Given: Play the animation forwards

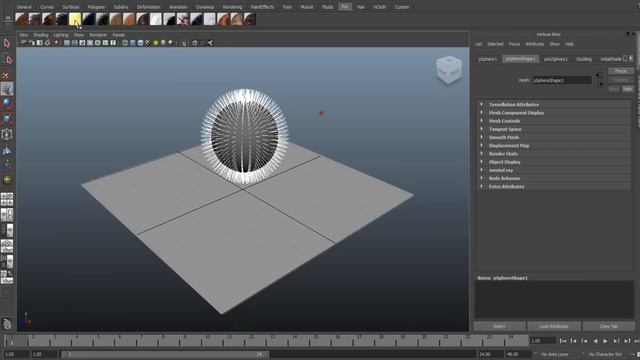Looking at the screenshot, I should tap(605, 341).
